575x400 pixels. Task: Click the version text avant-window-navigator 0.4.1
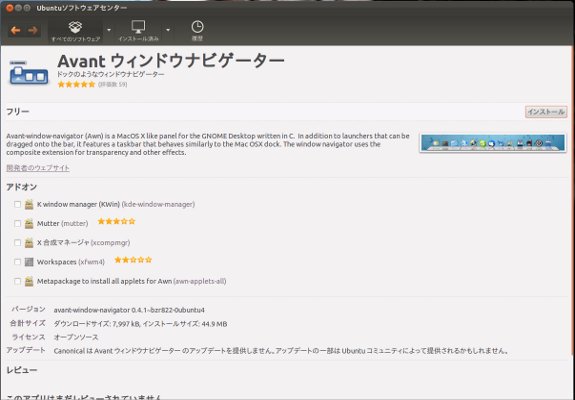tap(129, 310)
